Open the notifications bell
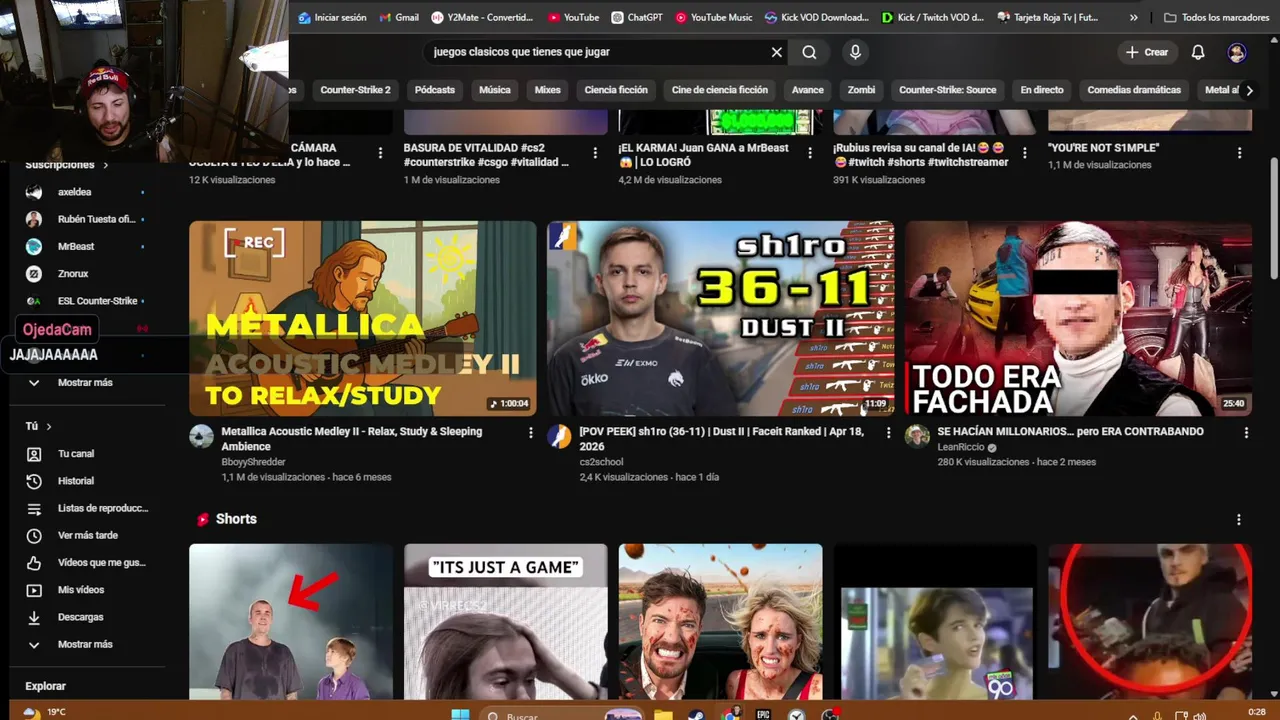The width and height of the screenshot is (1280, 720). (1198, 52)
